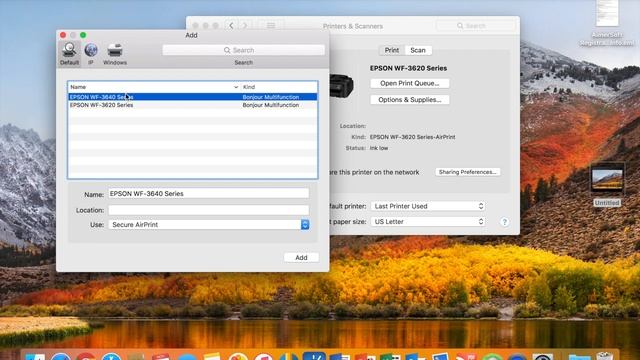The height and width of the screenshot is (360, 640).
Task: Click the help question mark icon
Action: tap(504, 222)
